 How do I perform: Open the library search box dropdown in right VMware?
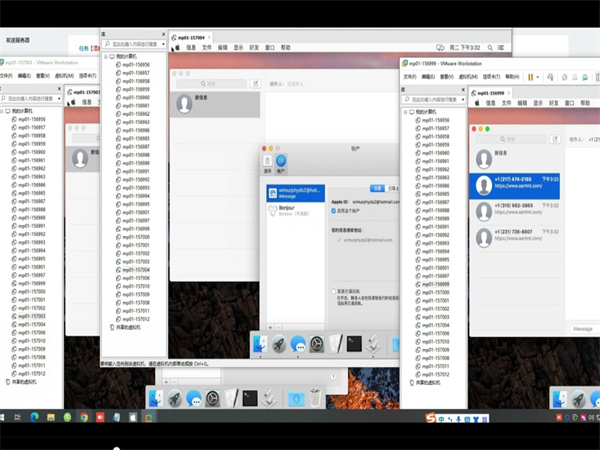[x=463, y=97]
